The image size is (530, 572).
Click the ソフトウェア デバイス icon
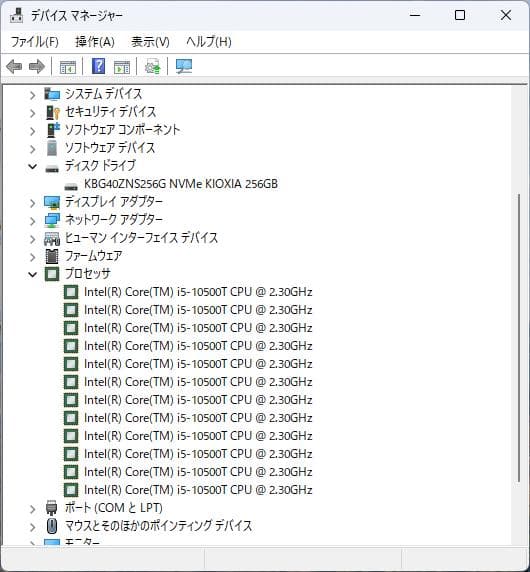[52, 148]
